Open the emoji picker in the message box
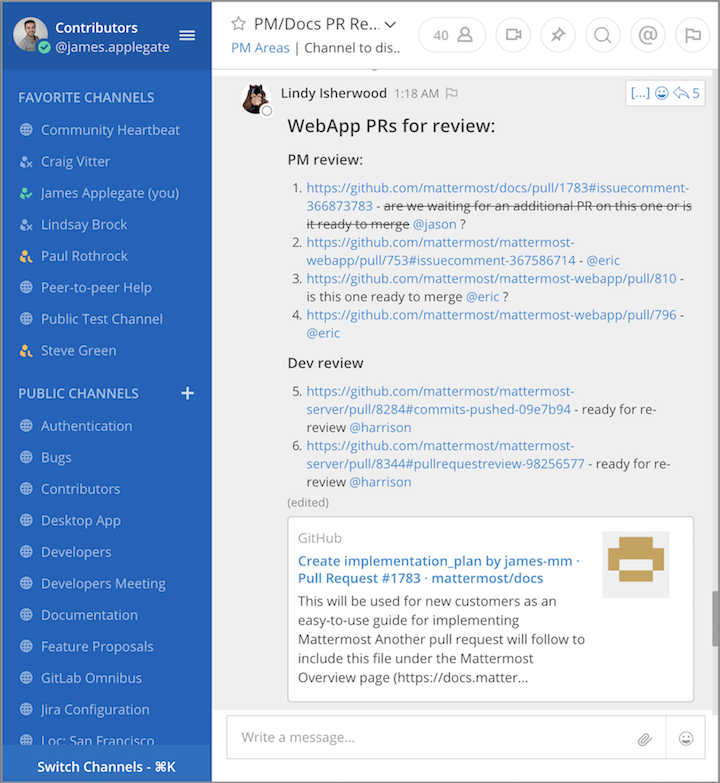Viewport: 720px width, 783px height. click(x=686, y=738)
